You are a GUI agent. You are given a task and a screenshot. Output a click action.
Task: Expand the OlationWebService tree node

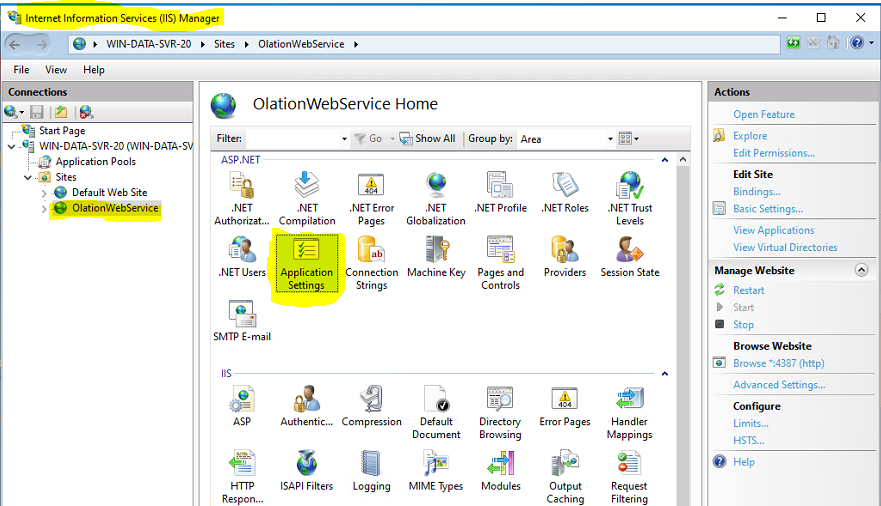(44, 209)
